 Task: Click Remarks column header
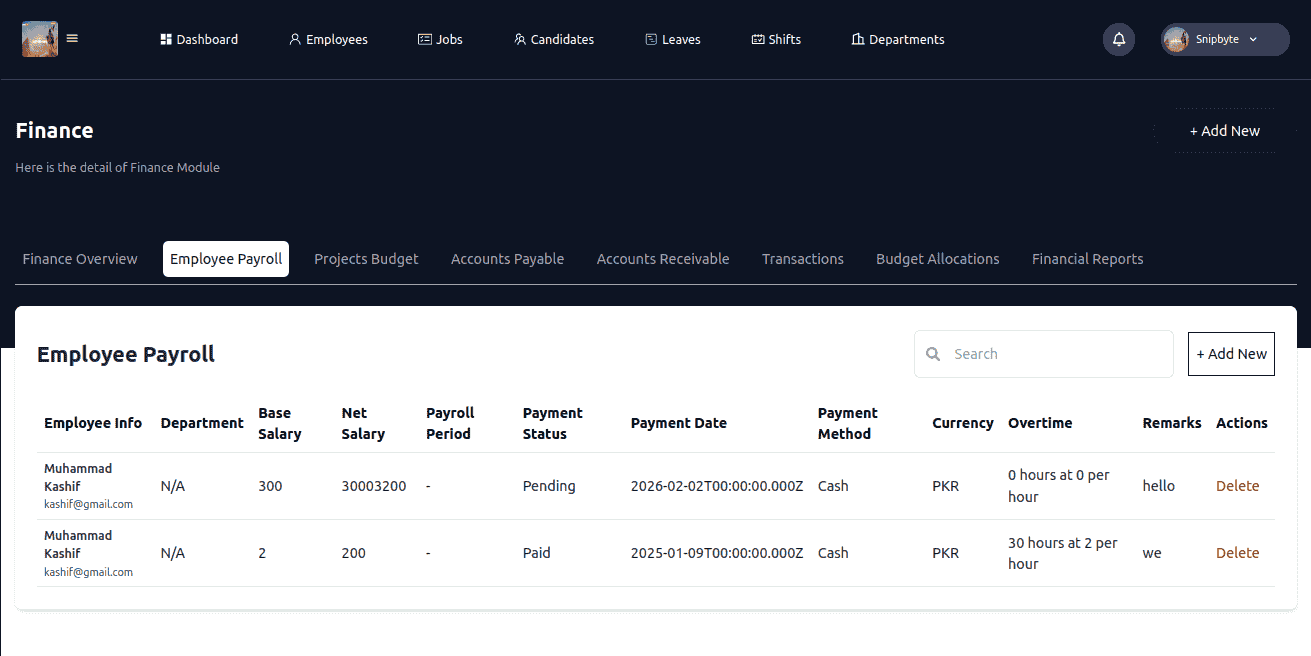tap(1172, 423)
